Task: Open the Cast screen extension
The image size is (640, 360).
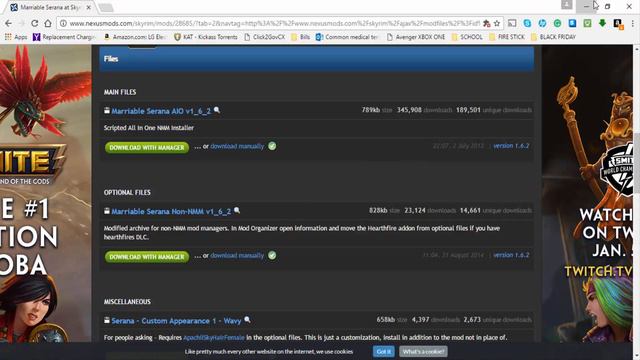Action: tap(512, 23)
